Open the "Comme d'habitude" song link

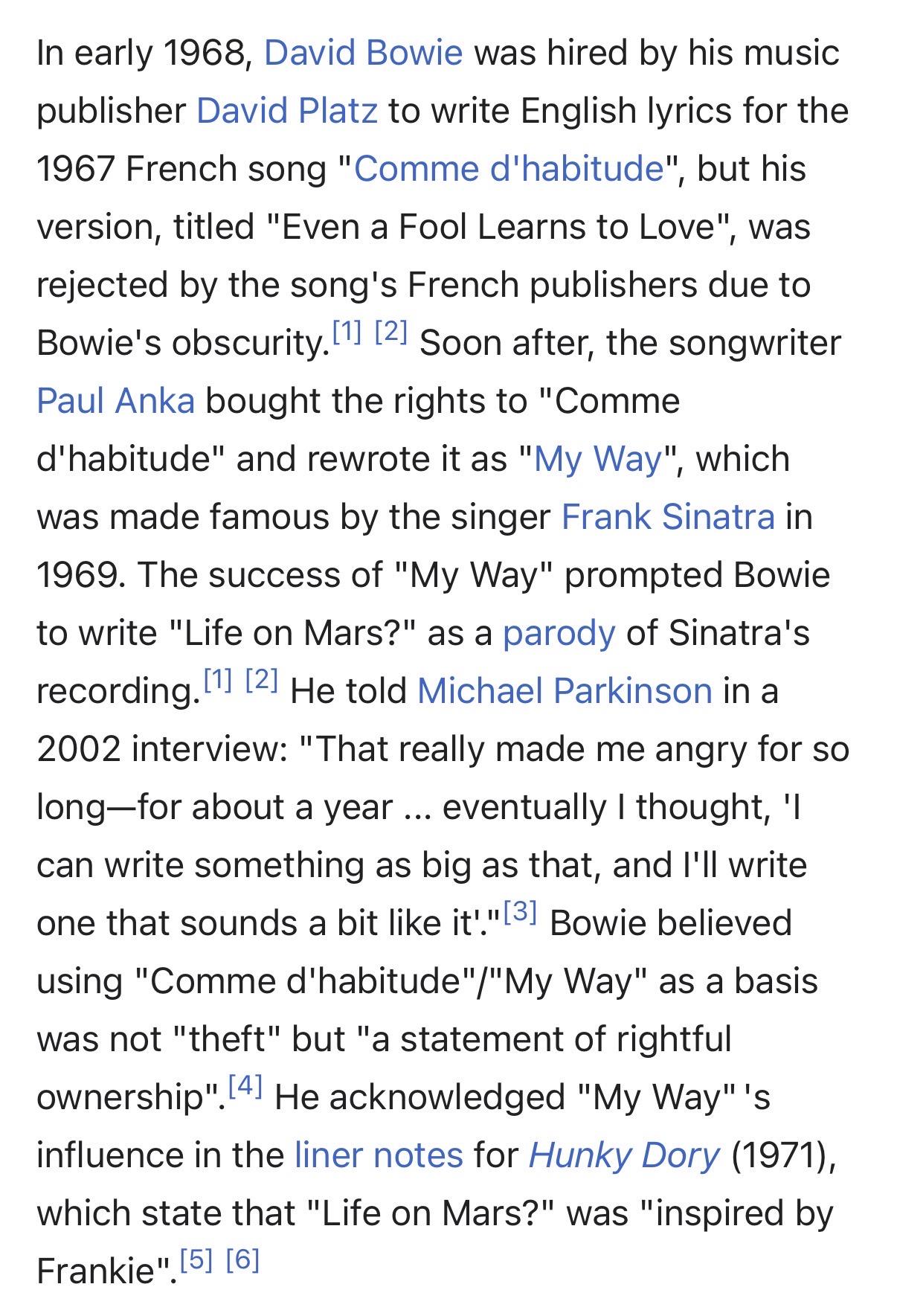point(509,169)
